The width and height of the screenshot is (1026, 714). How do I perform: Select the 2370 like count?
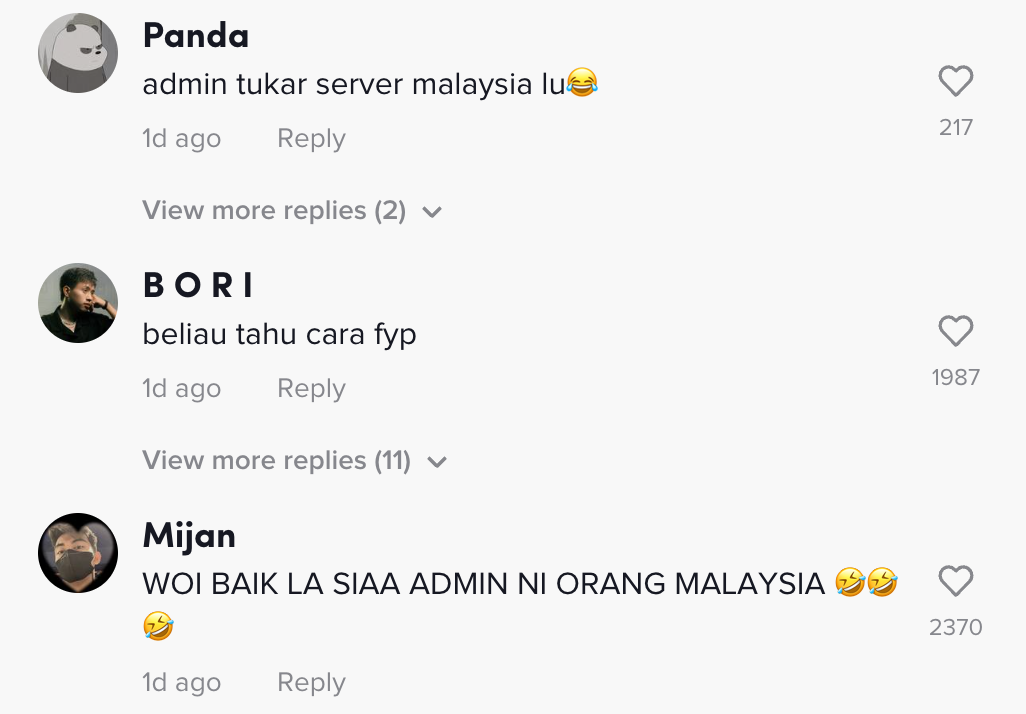(956, 628)
